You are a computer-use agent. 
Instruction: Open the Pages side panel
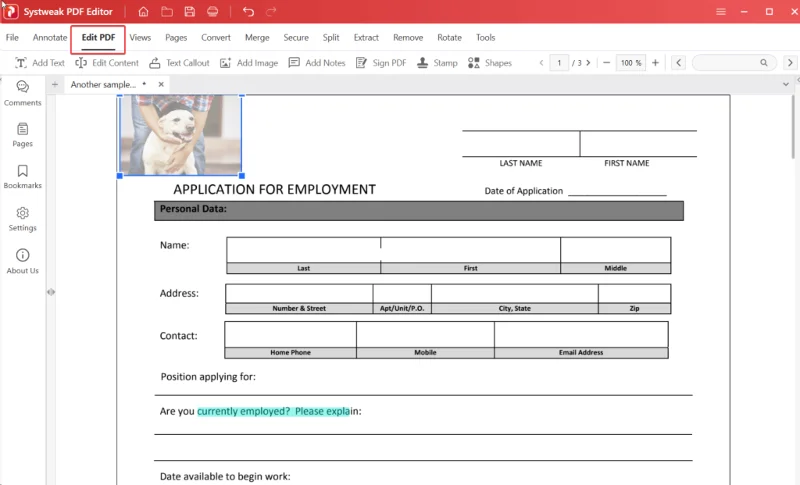coord(22,135)
